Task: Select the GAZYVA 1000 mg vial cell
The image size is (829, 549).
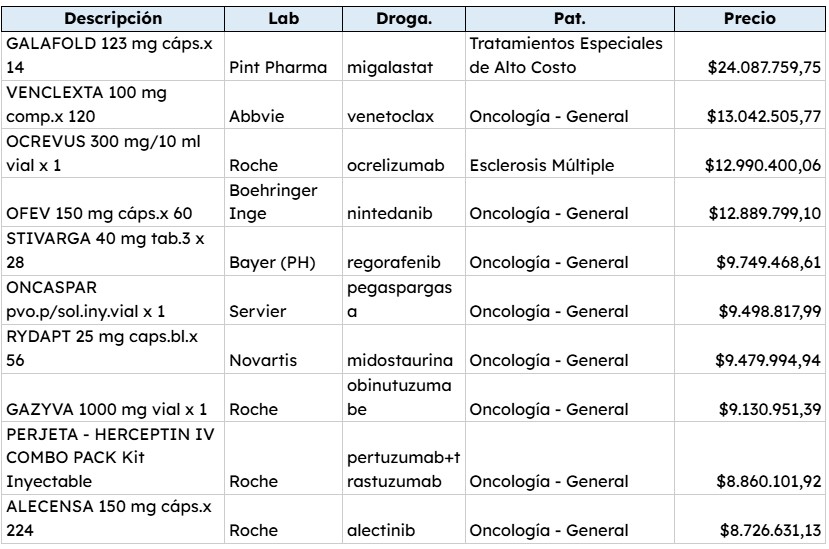Action: [x=106, y=408]
